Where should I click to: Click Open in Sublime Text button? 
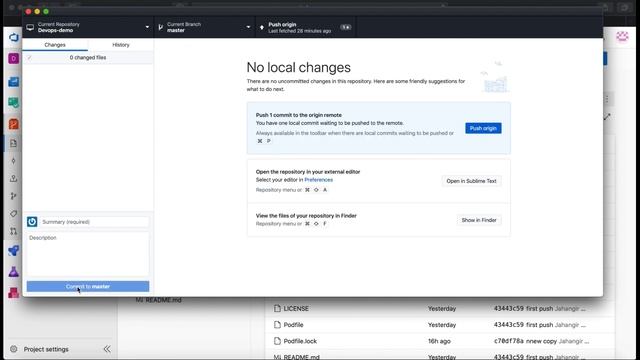[471, 181]
